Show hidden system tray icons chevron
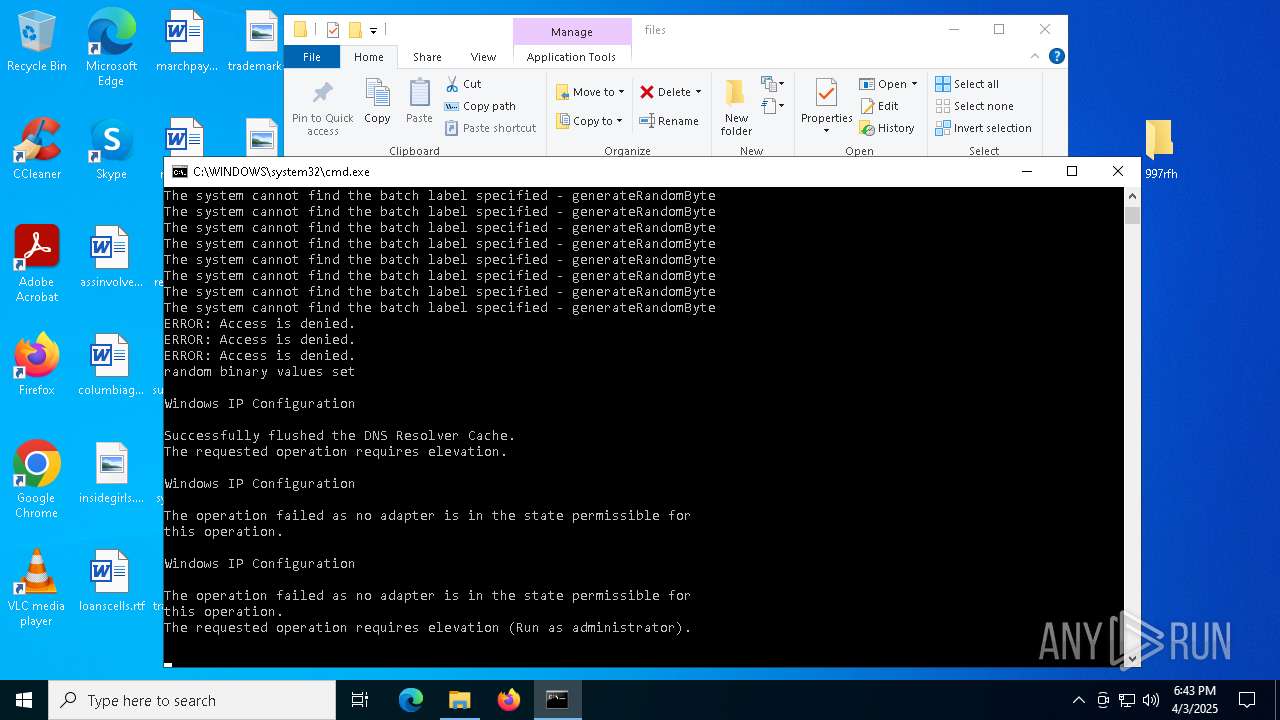Viewport: 1280px width, 720px height. [x=1078, y=700]
